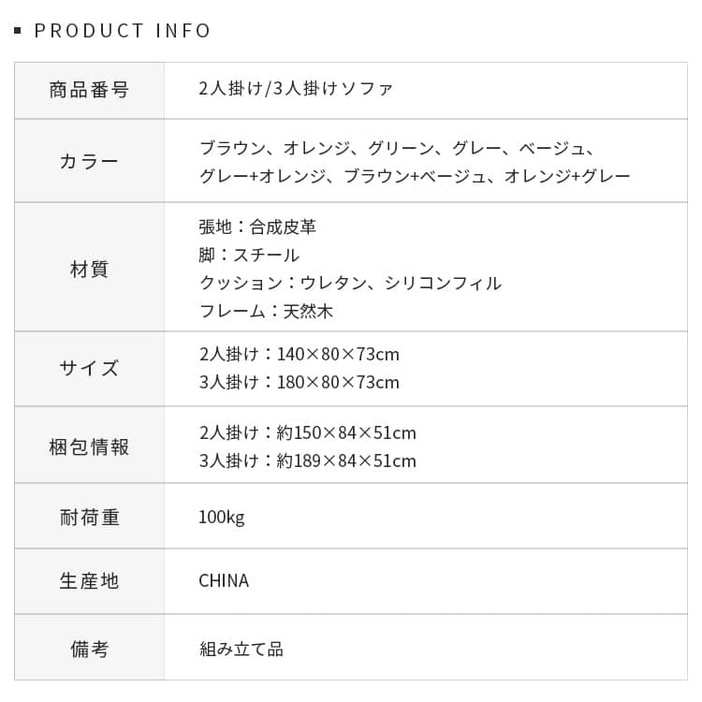Screen dimensions: 702x702
Task: Click the クッション：ウレタン、シリコンフィル line
Action: 350,283
